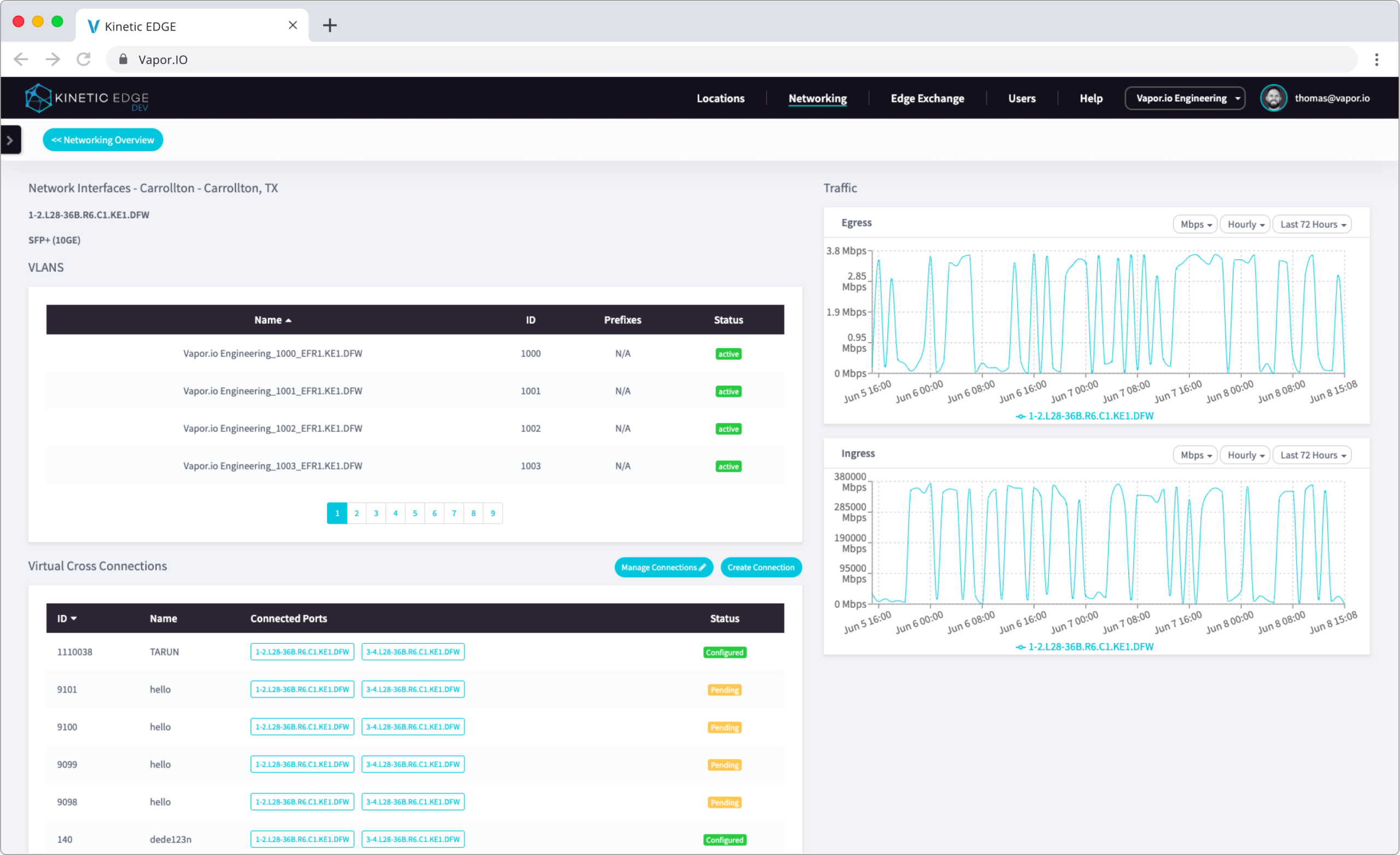Click the lock icon in the address bar
The width and height of the screenshot is (1400, 855).
pyautogui.click(x=122, y=59)
